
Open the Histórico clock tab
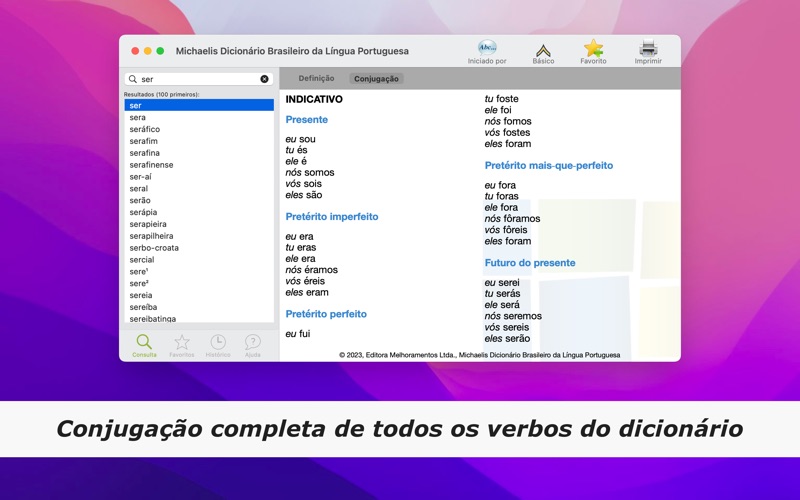pyautogui.click(x=218, y=345)
